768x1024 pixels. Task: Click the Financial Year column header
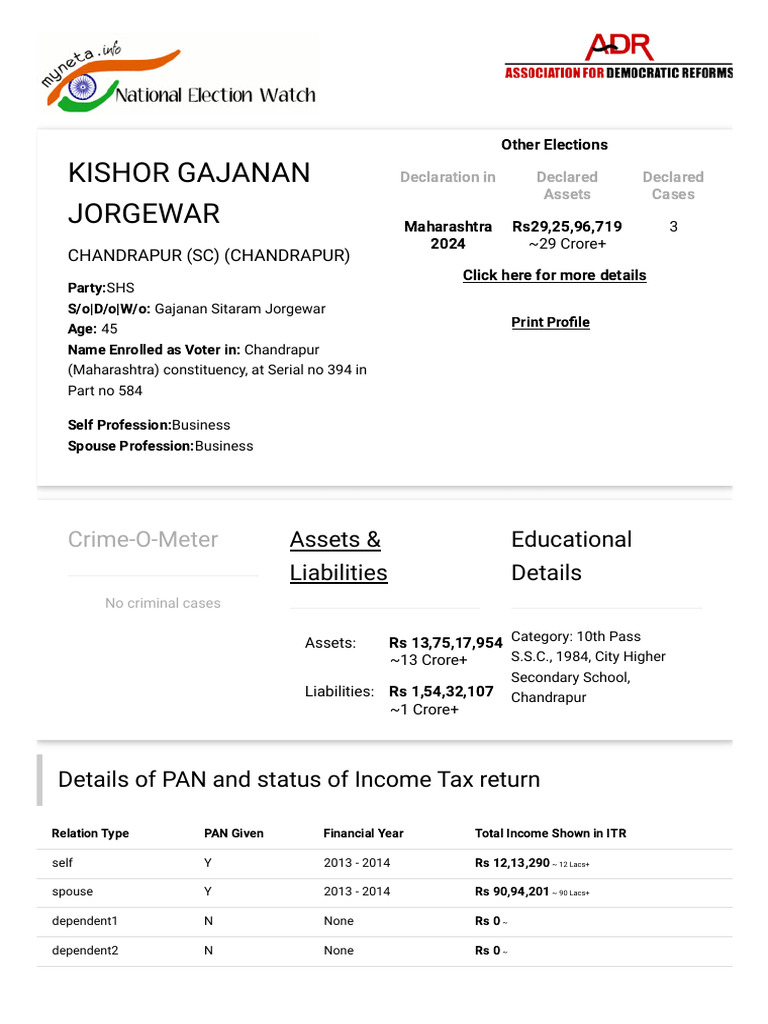[363, 833]
